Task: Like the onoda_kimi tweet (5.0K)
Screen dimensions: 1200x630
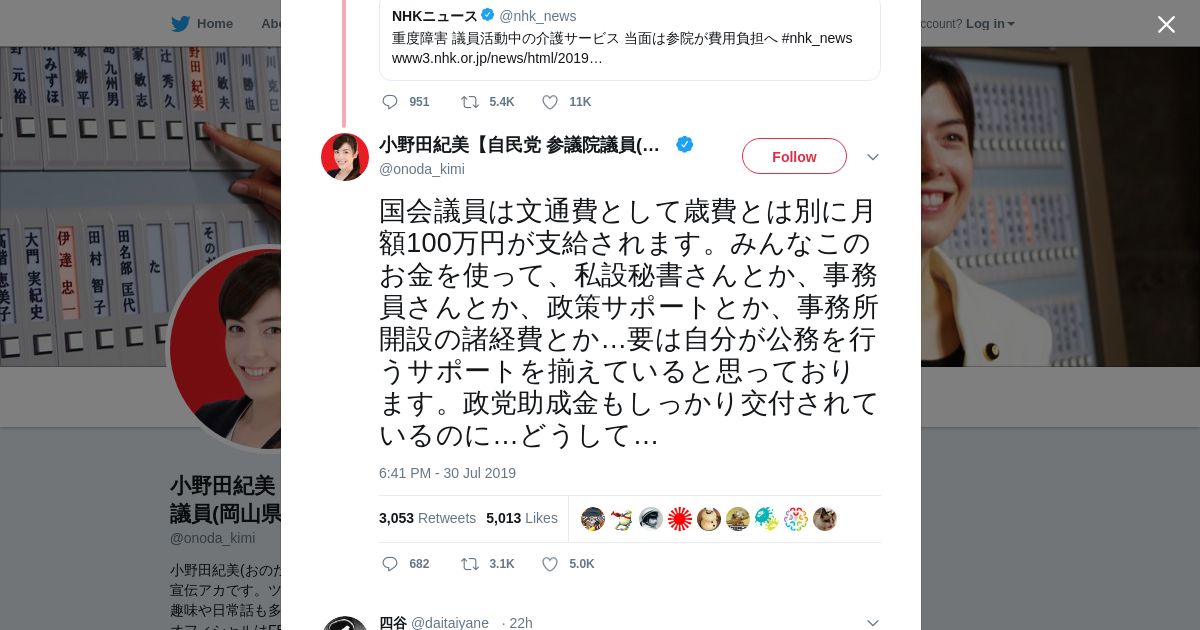Action: [x=549, y=564]
